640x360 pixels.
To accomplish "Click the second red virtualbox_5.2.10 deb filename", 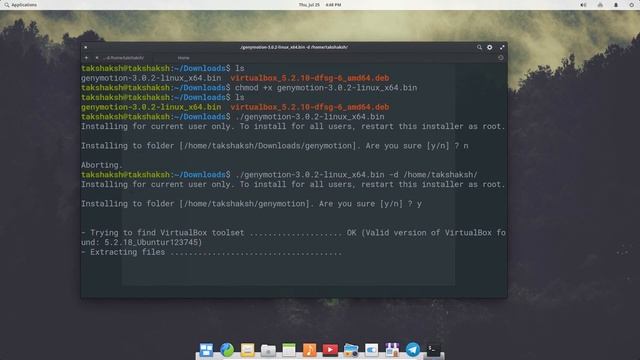I will click(310, 107).
